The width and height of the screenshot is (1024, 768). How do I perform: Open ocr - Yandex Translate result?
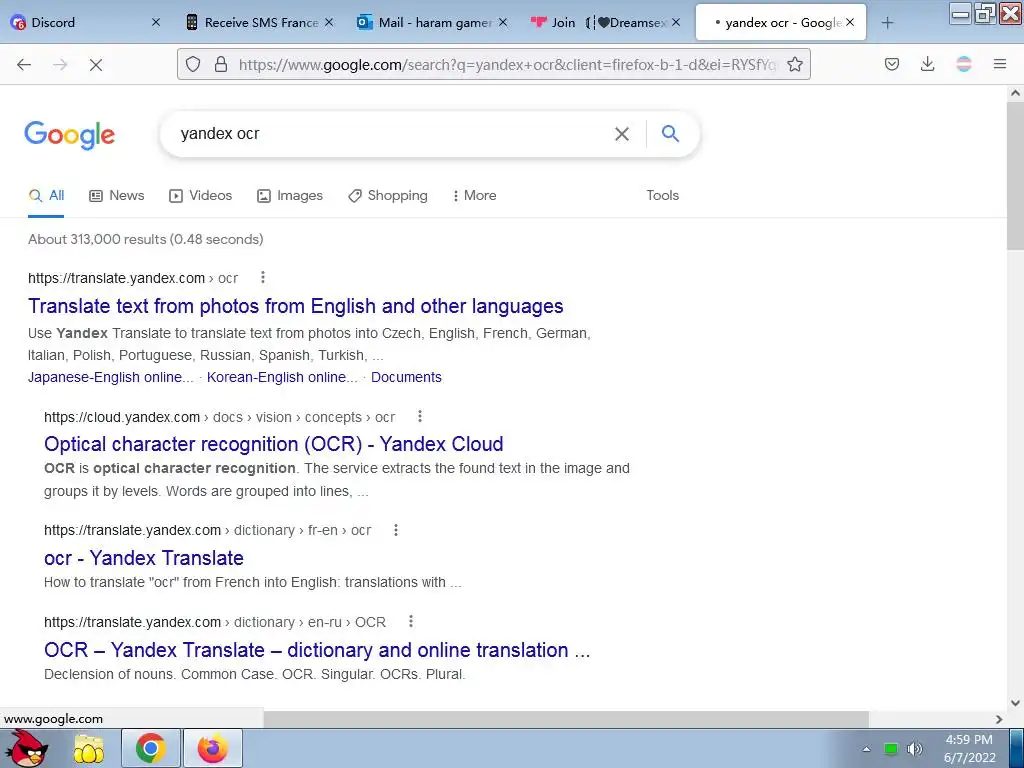(144, 558)
